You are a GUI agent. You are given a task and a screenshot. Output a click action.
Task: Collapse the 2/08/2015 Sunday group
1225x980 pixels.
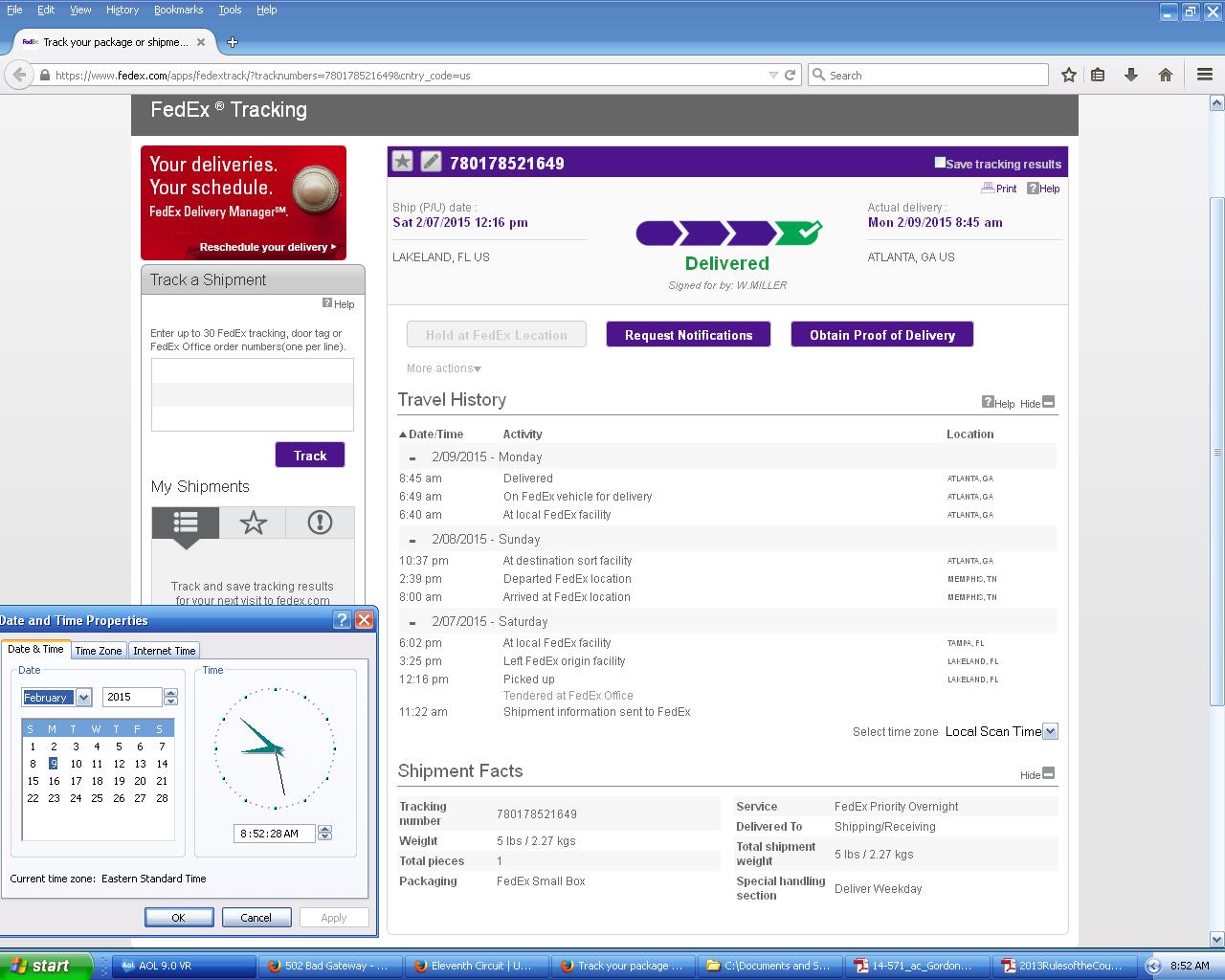tap(412, 541)
